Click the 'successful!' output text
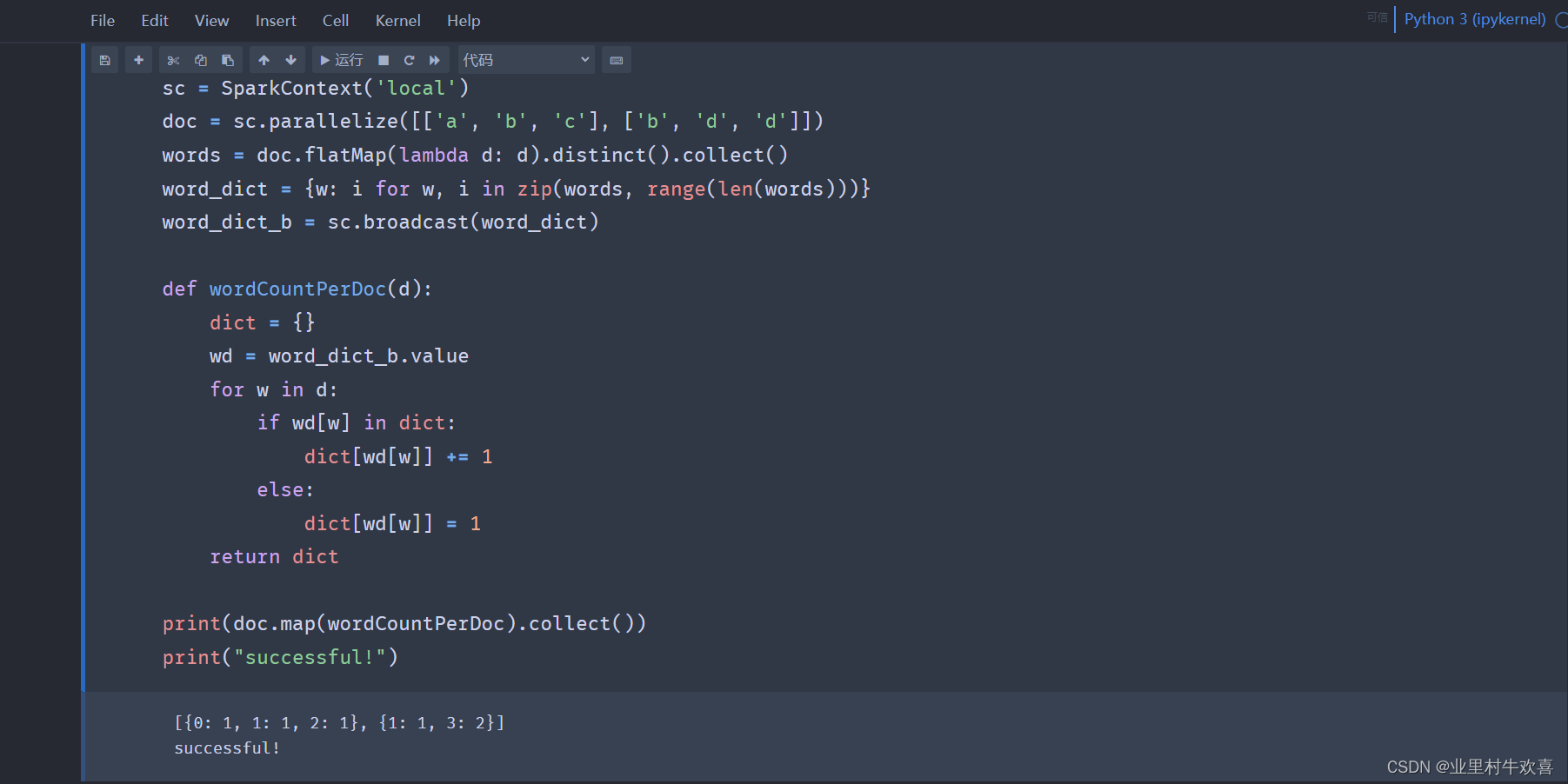The width and height of the screenshot is (1568, 784). [227, 747]
